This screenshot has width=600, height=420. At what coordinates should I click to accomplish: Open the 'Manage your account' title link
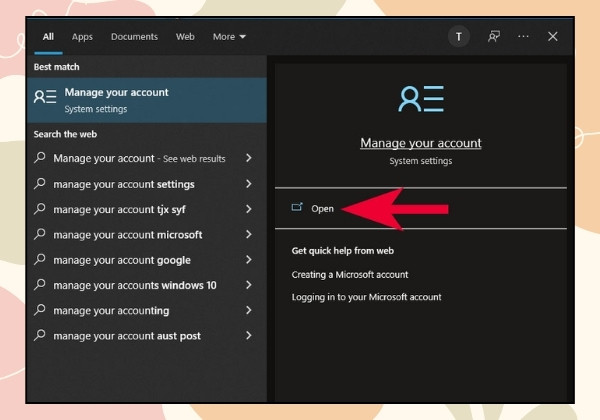coord(421,143)
